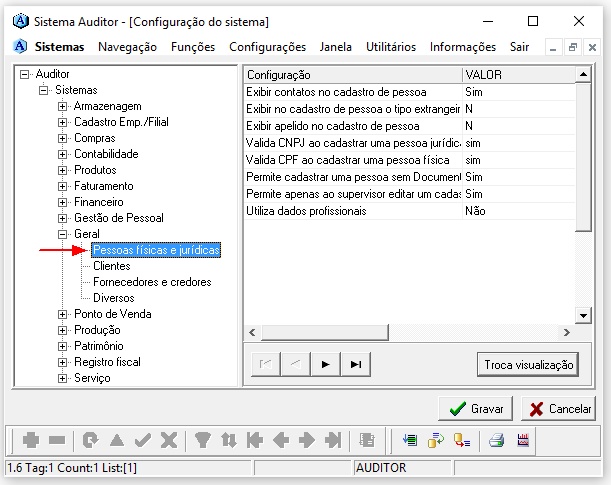611x485 pixels.
Task: Expand the Cadastro Emp./Filial node
Action: (62, 122)
